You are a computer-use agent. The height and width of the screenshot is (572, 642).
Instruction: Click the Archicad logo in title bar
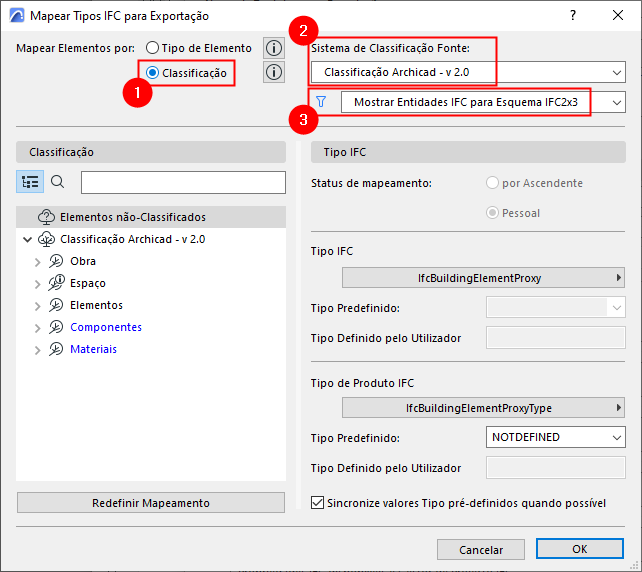(x=17, y=16)
